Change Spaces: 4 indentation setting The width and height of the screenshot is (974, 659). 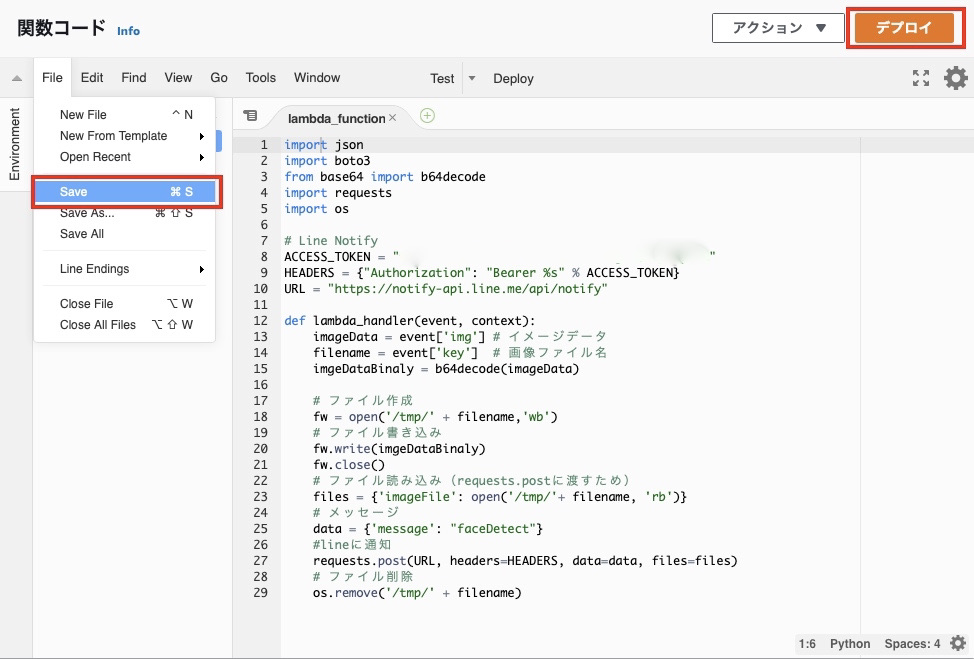(912, 644)
